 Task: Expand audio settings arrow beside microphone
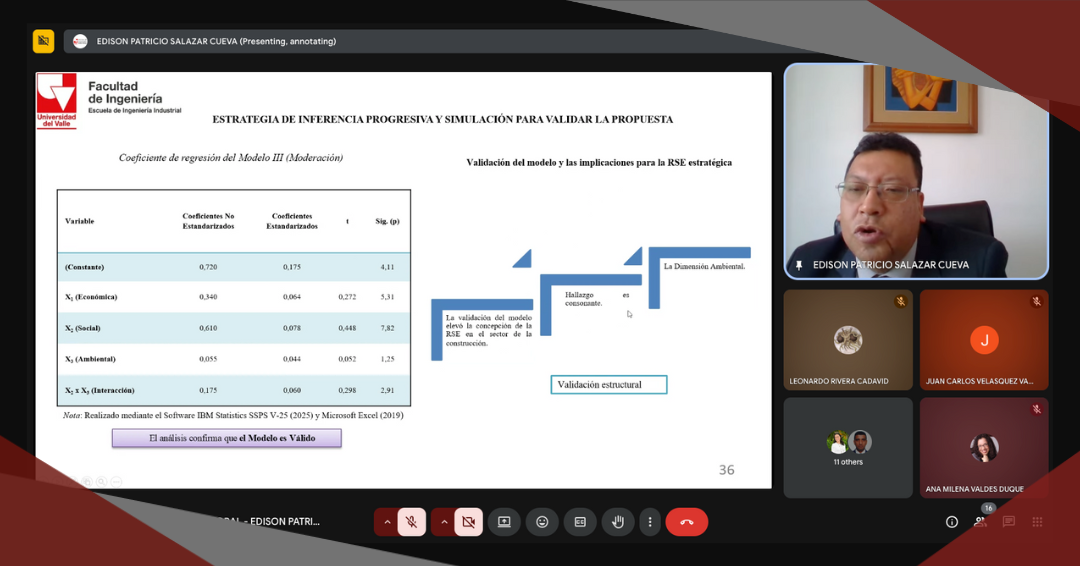click(387, 522)
